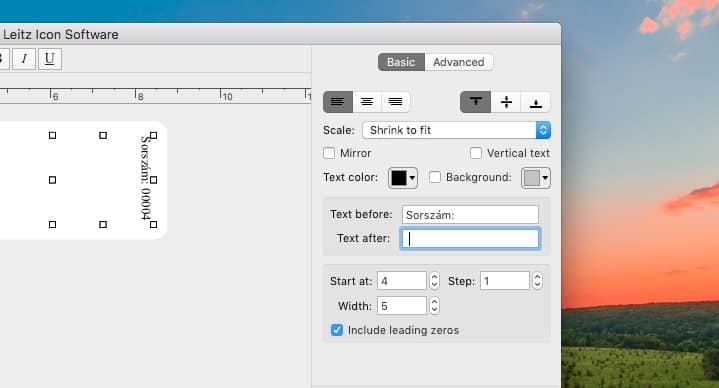Align text to top vertically
Viewport: 719px width, 388px height.
click(476, 102)
